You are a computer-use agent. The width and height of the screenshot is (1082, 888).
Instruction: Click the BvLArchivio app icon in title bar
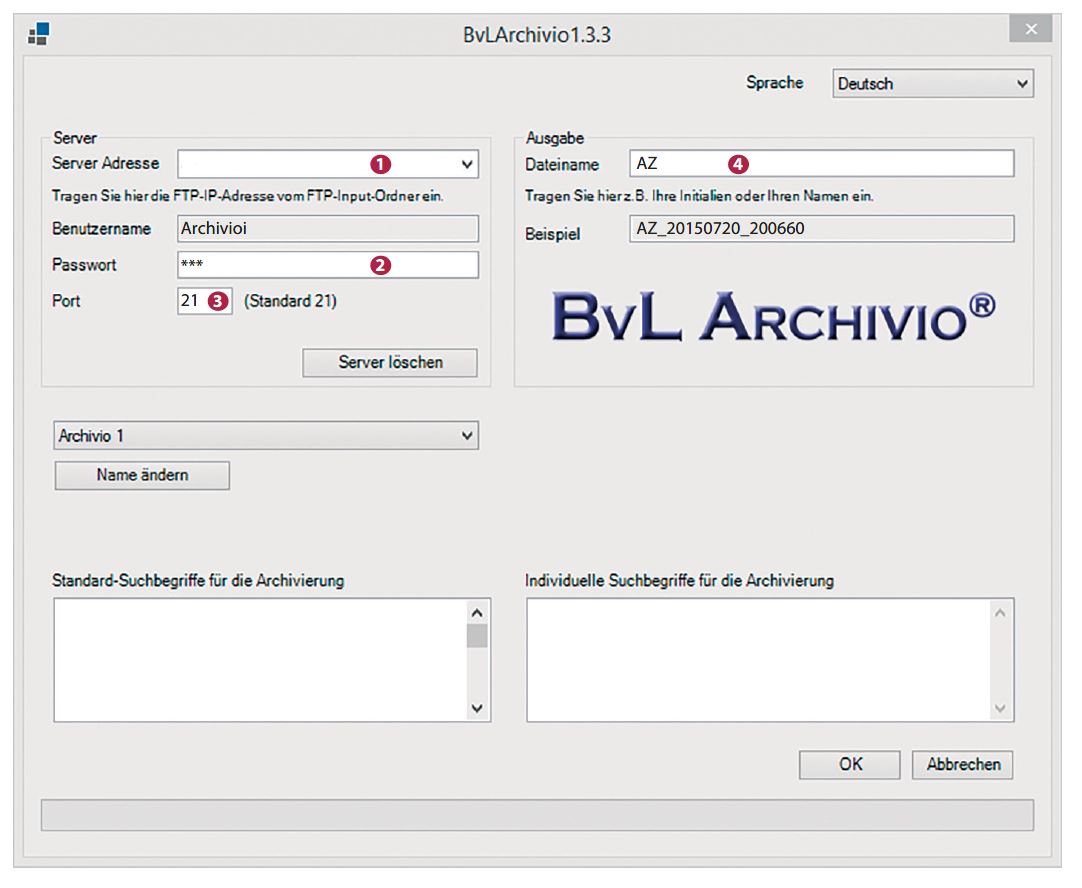tap(38, 35)
